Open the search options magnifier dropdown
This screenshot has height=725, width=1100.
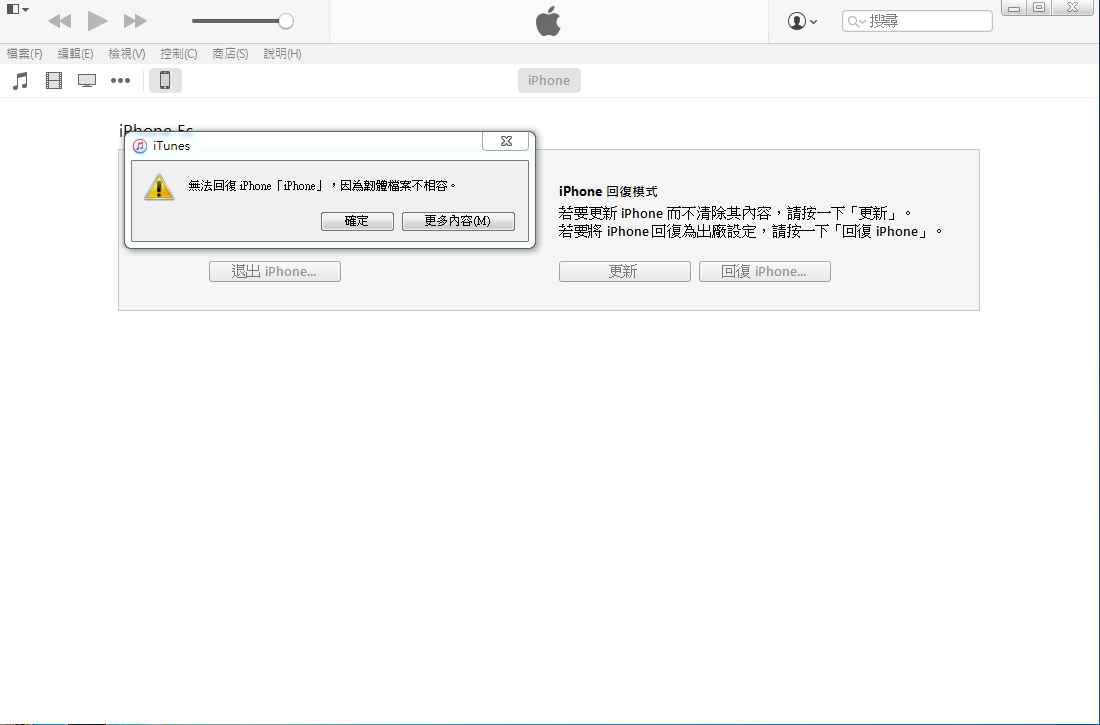tap(856, 21)
